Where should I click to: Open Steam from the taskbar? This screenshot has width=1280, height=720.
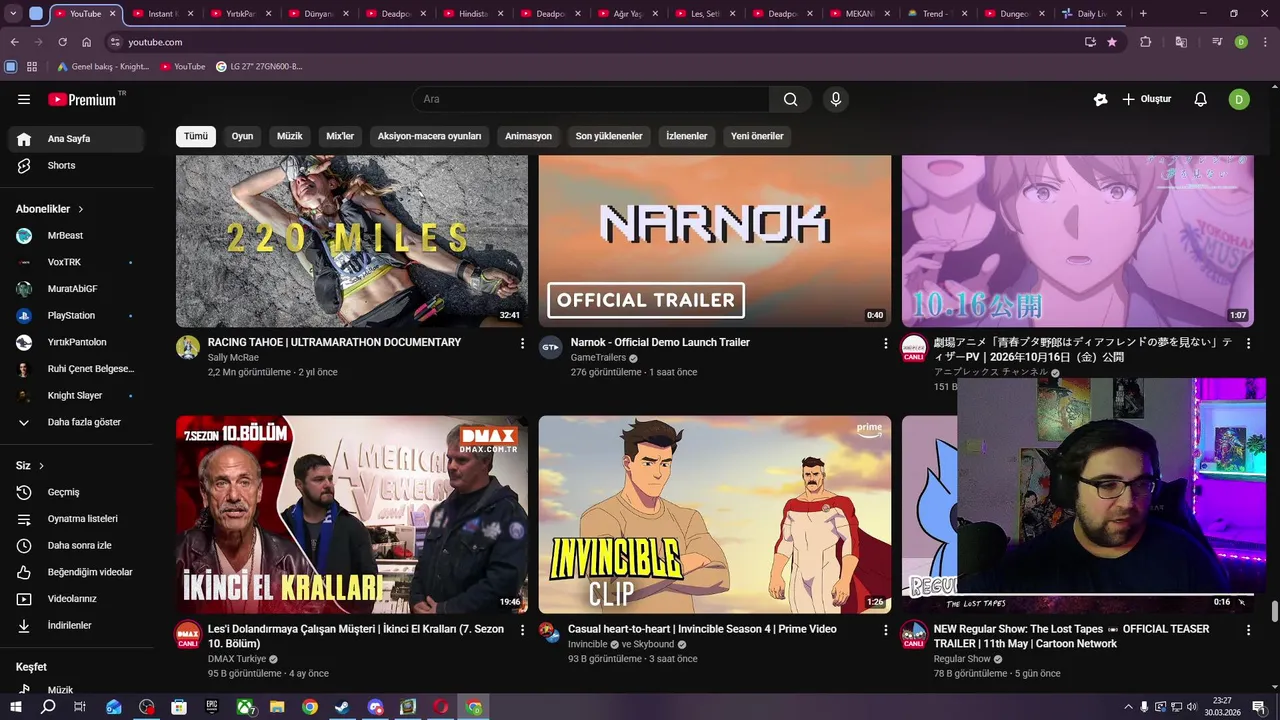343,707
